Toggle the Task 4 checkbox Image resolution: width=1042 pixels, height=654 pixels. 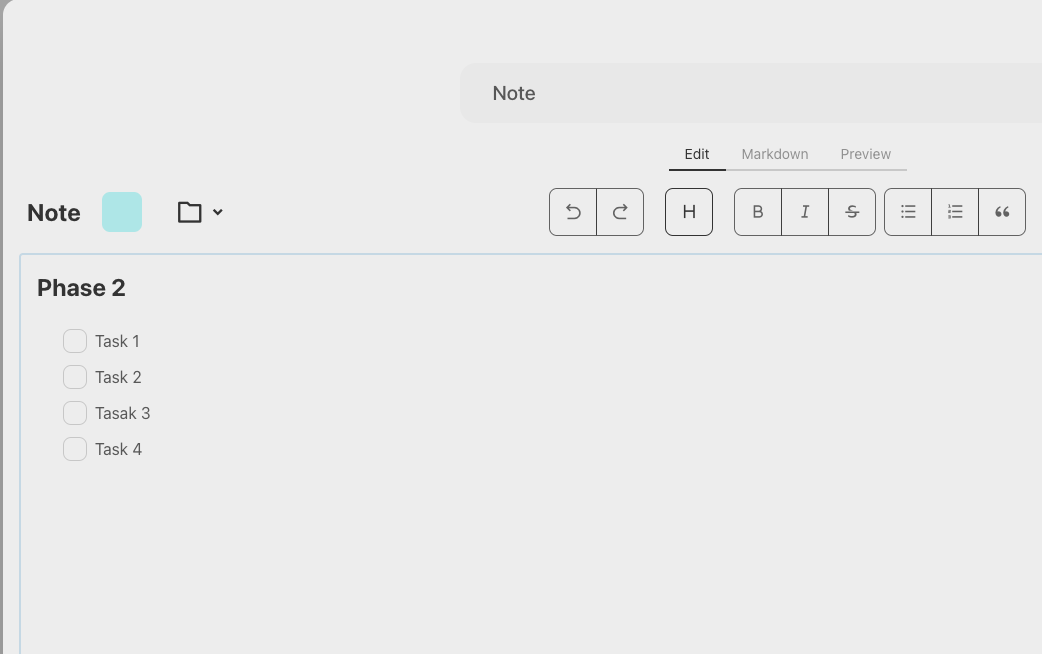[x=75, y=449]
